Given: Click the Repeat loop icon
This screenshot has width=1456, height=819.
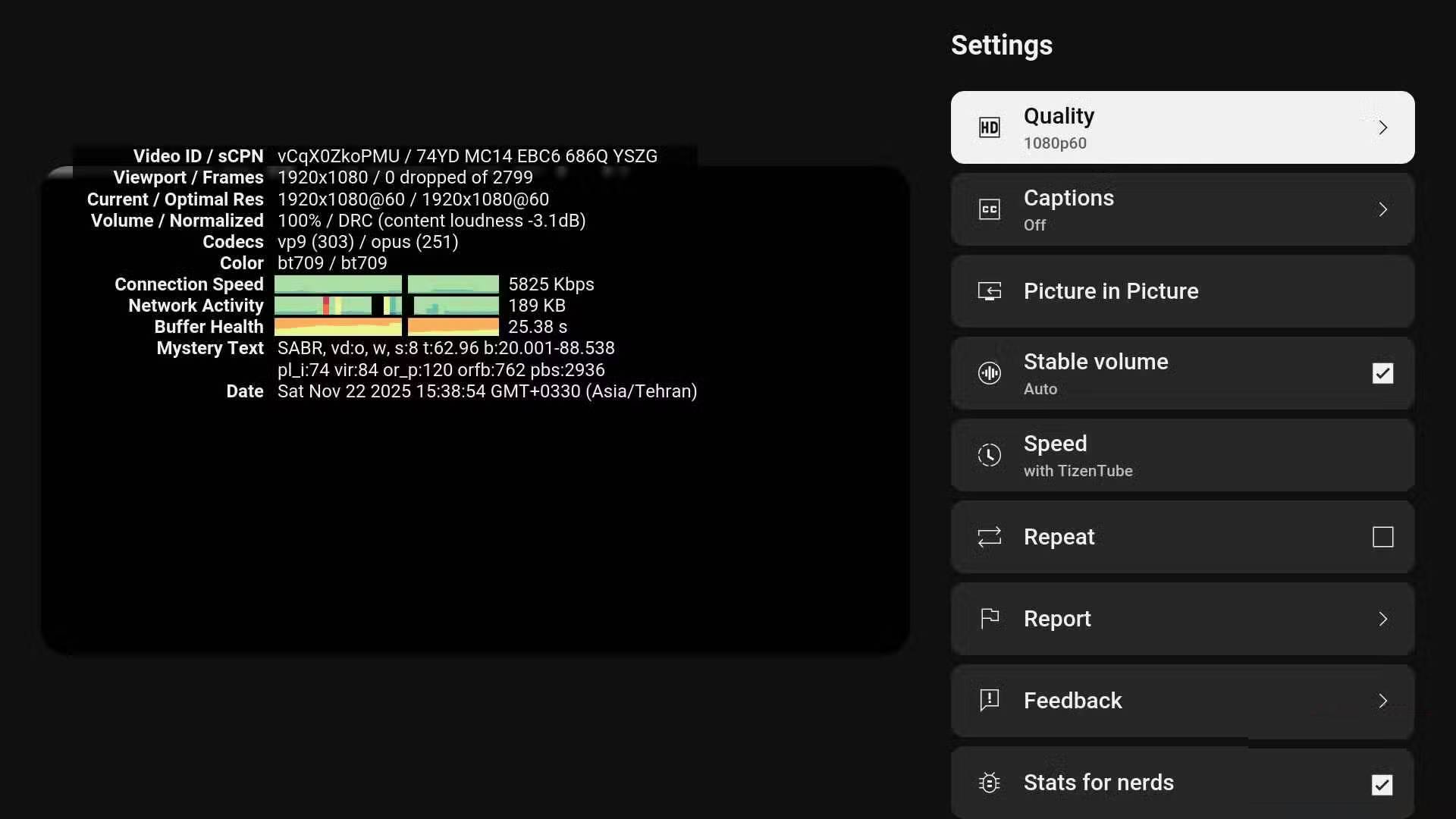Looking at the screenshot, I should [x=989, y=537].
